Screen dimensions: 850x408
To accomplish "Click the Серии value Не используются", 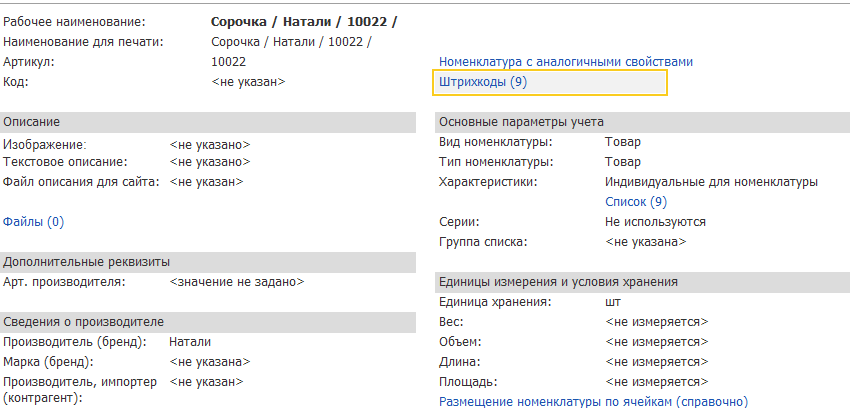I will pos(655,222).
